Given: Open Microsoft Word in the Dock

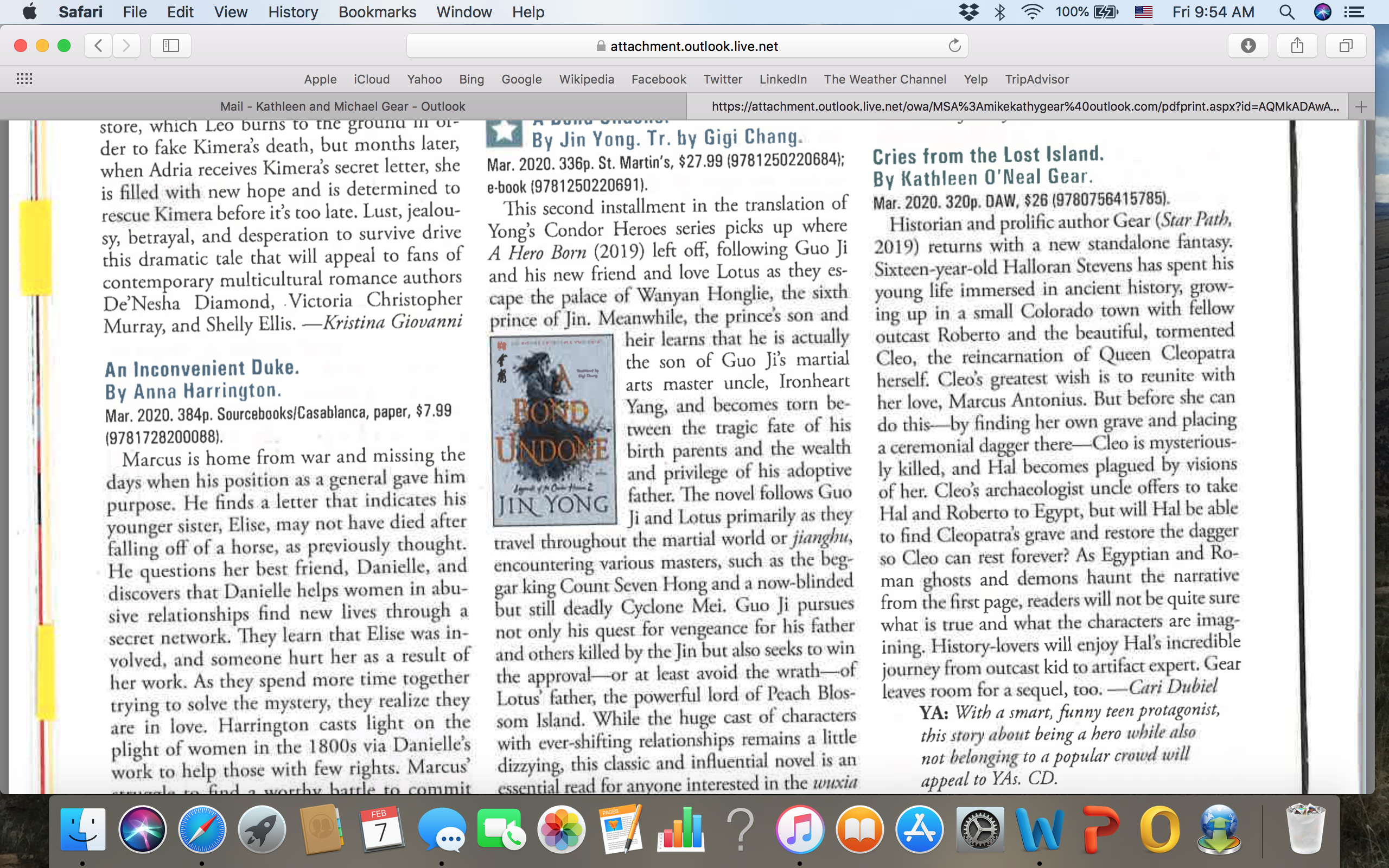Looking at the screenshot, I should (1039, 829).
